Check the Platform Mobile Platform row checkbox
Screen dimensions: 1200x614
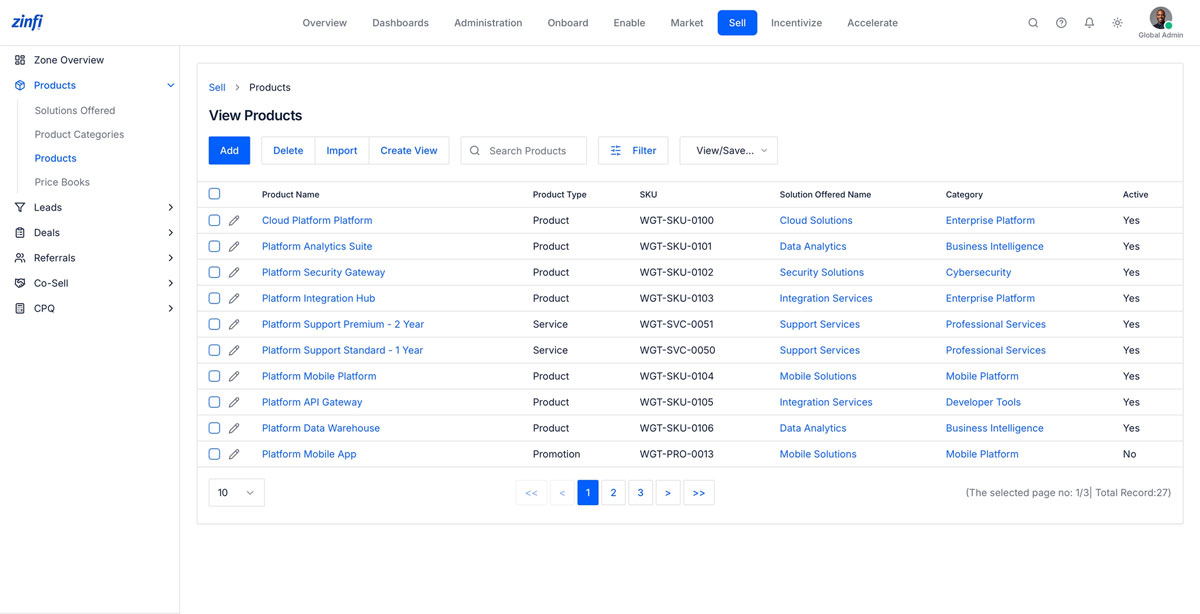click(x=214, y=376)
